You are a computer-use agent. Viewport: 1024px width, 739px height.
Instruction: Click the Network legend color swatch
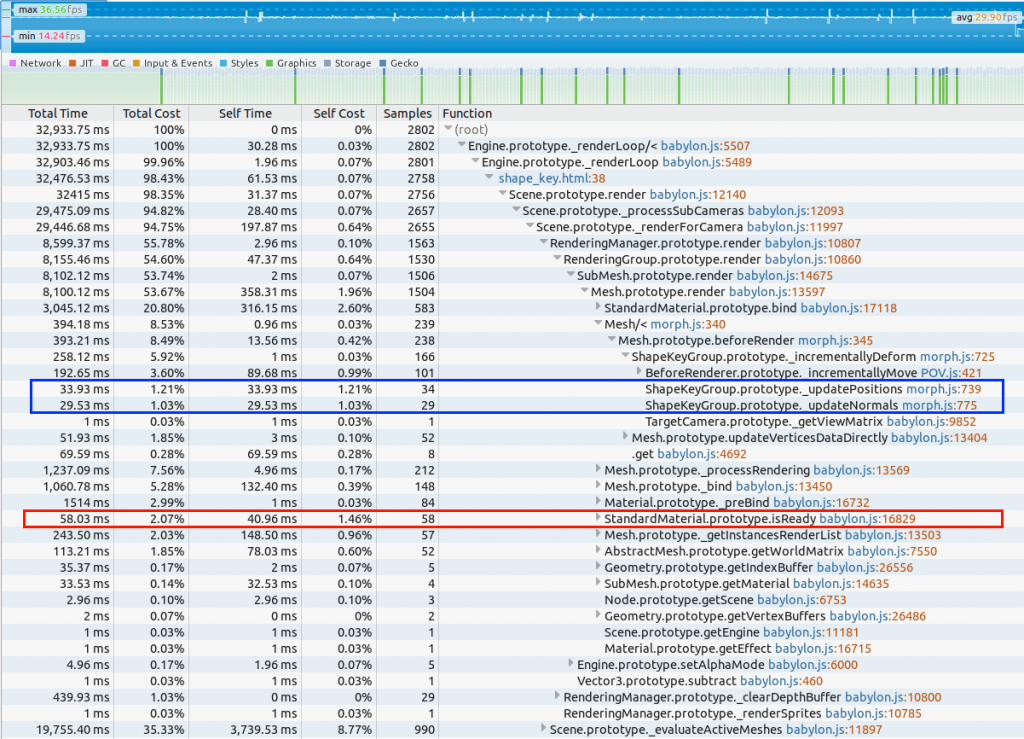click(12, 63)
